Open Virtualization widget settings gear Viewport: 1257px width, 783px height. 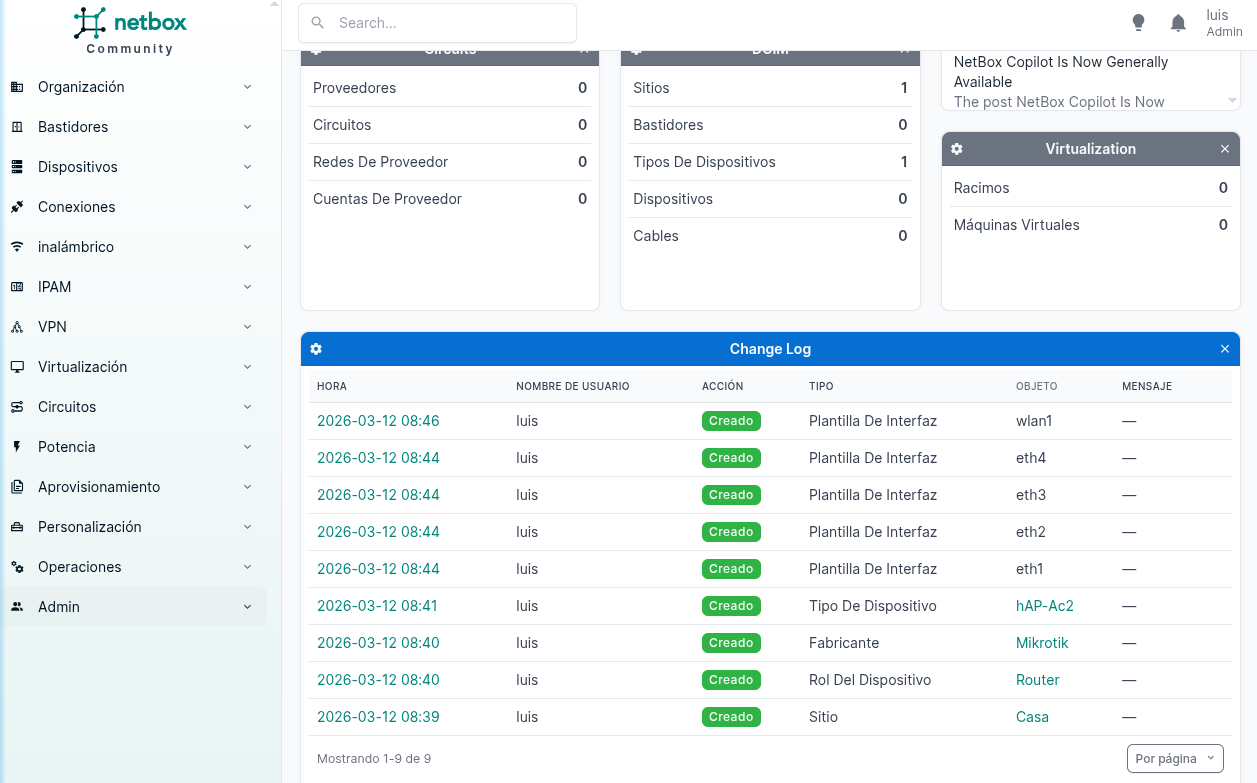point(957,149)
